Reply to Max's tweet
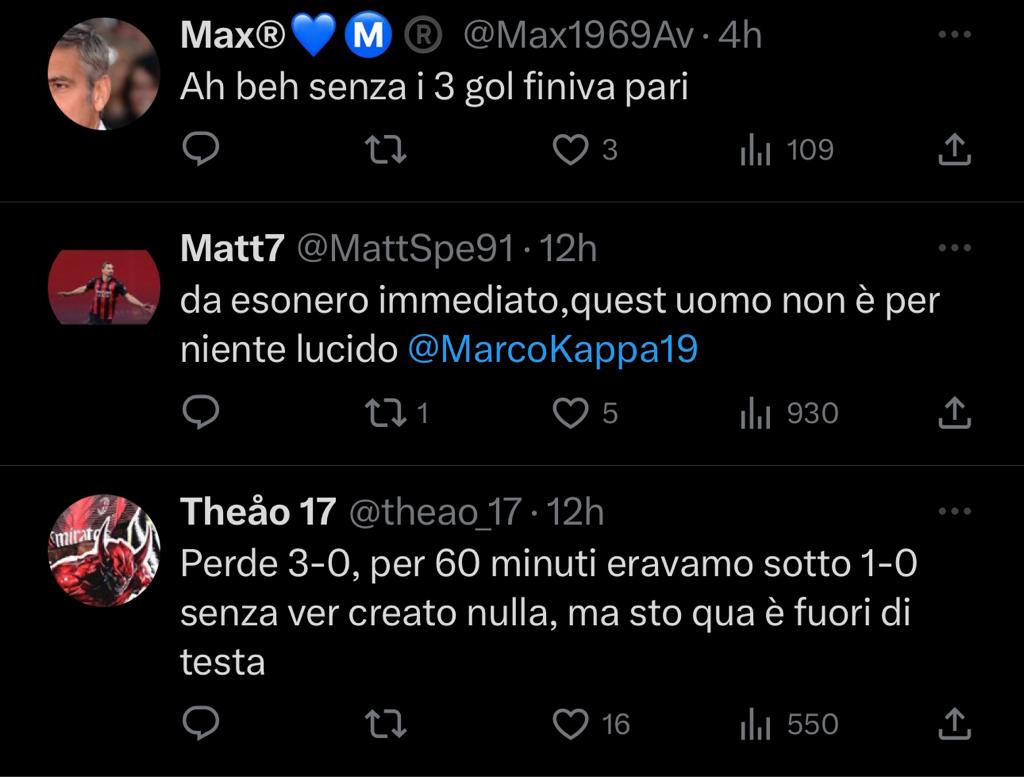 coord(202,151)
